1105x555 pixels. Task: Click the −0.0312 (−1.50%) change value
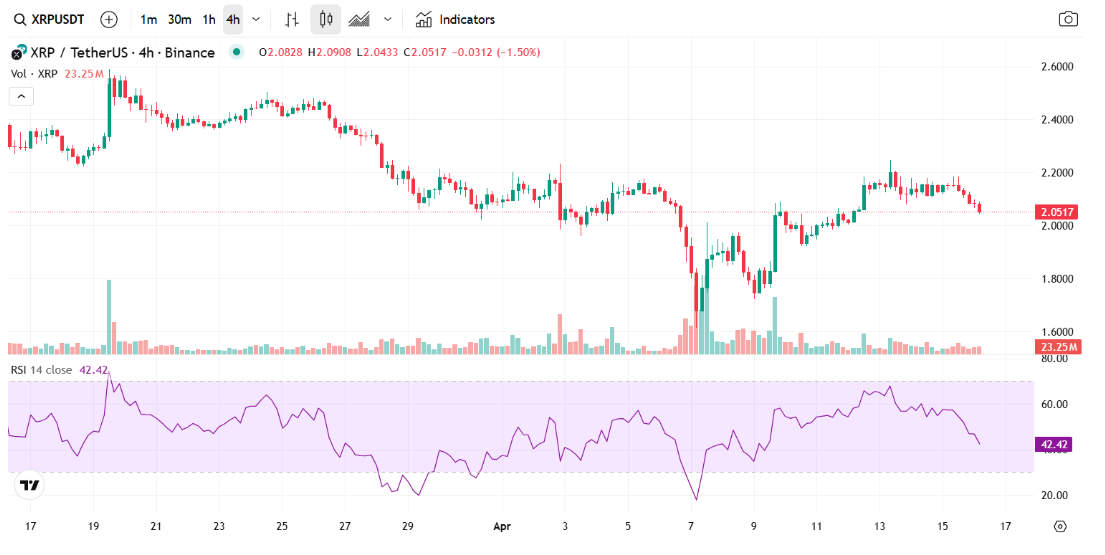pos(496,52)
